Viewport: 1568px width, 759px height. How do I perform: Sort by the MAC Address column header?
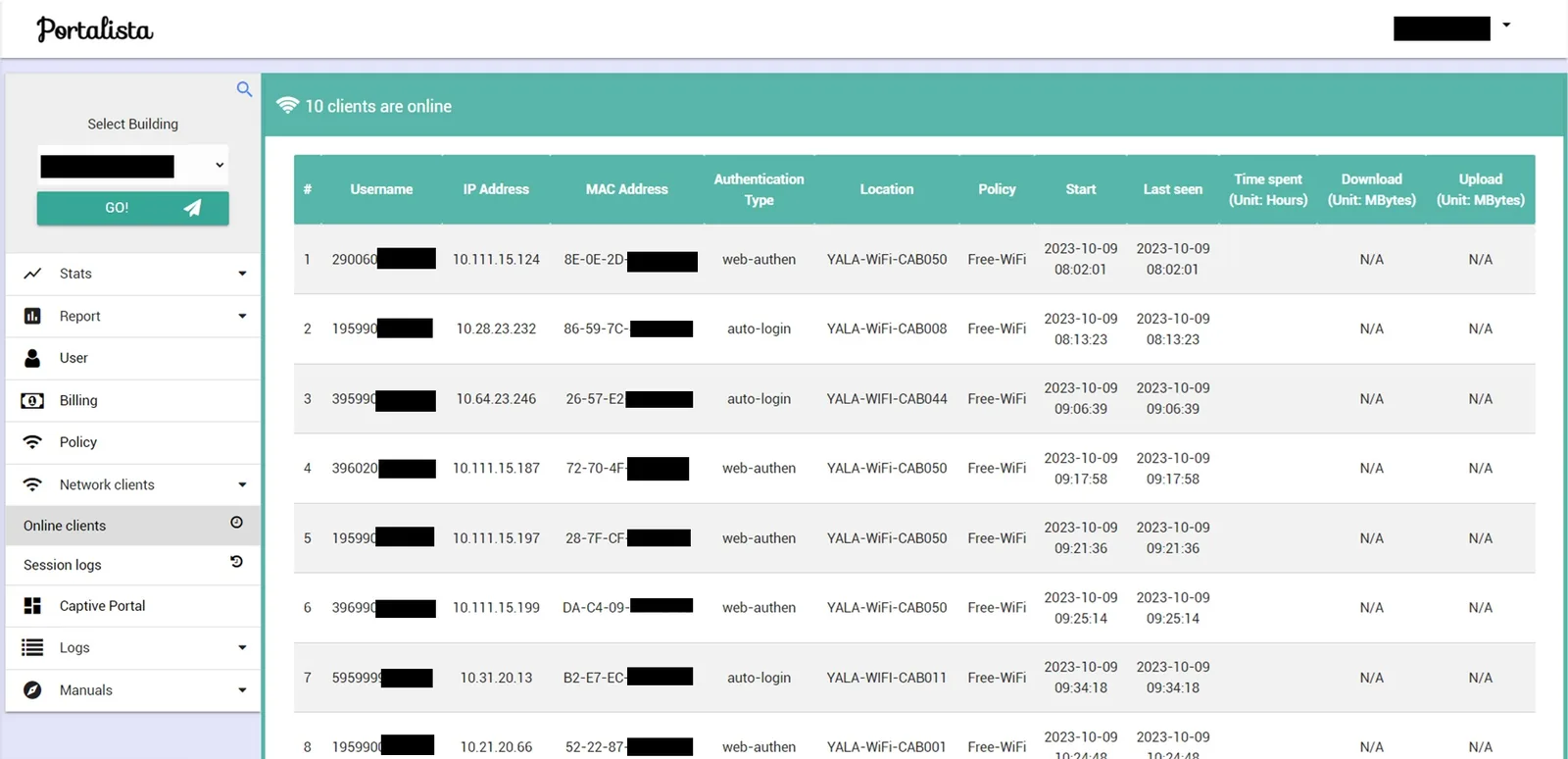[627, 189]
